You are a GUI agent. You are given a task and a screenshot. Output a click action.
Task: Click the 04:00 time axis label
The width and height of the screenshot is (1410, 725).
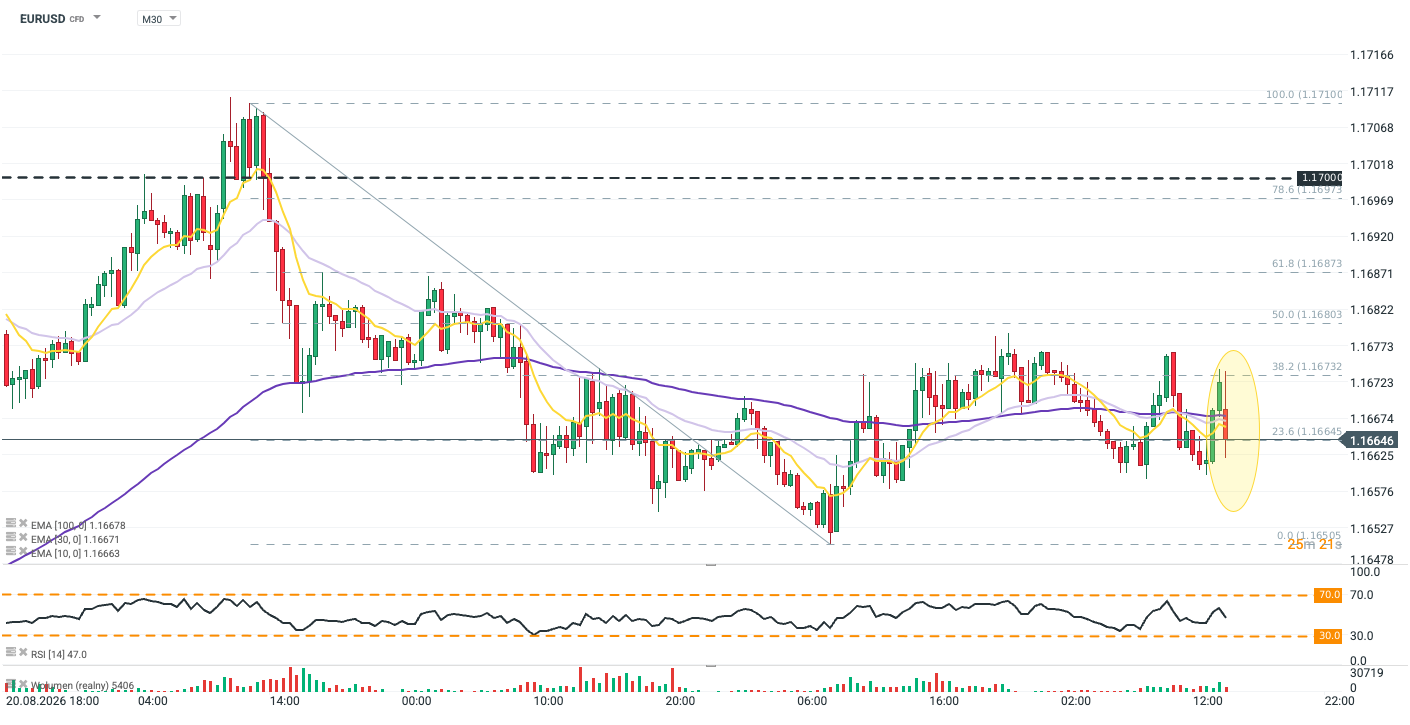point(152,703)
